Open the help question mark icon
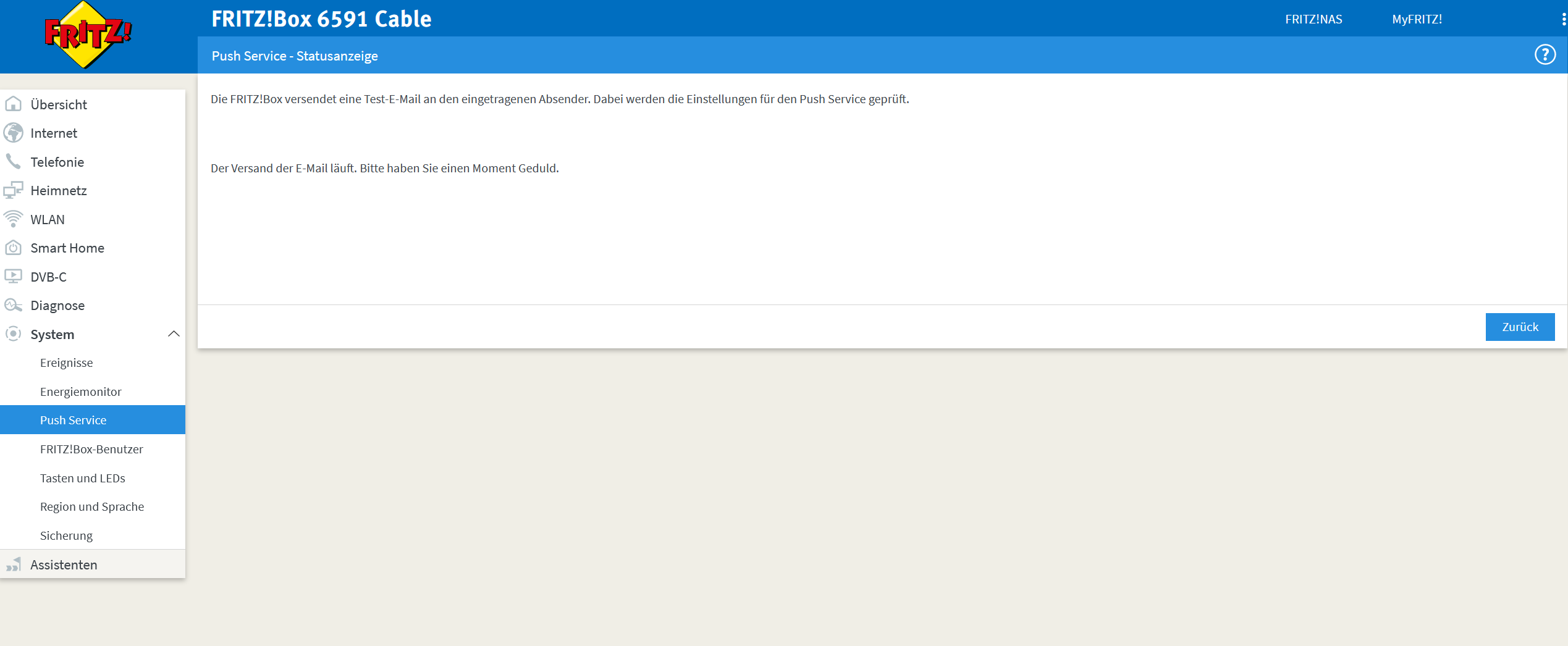The image size is (1568, 646). pos(1545,55)
